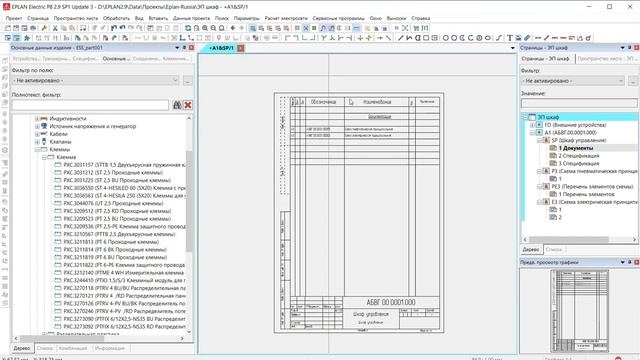640x360 pixels.
Task: Select the Hyperlink paperclip icon
Action: [527, 38]
